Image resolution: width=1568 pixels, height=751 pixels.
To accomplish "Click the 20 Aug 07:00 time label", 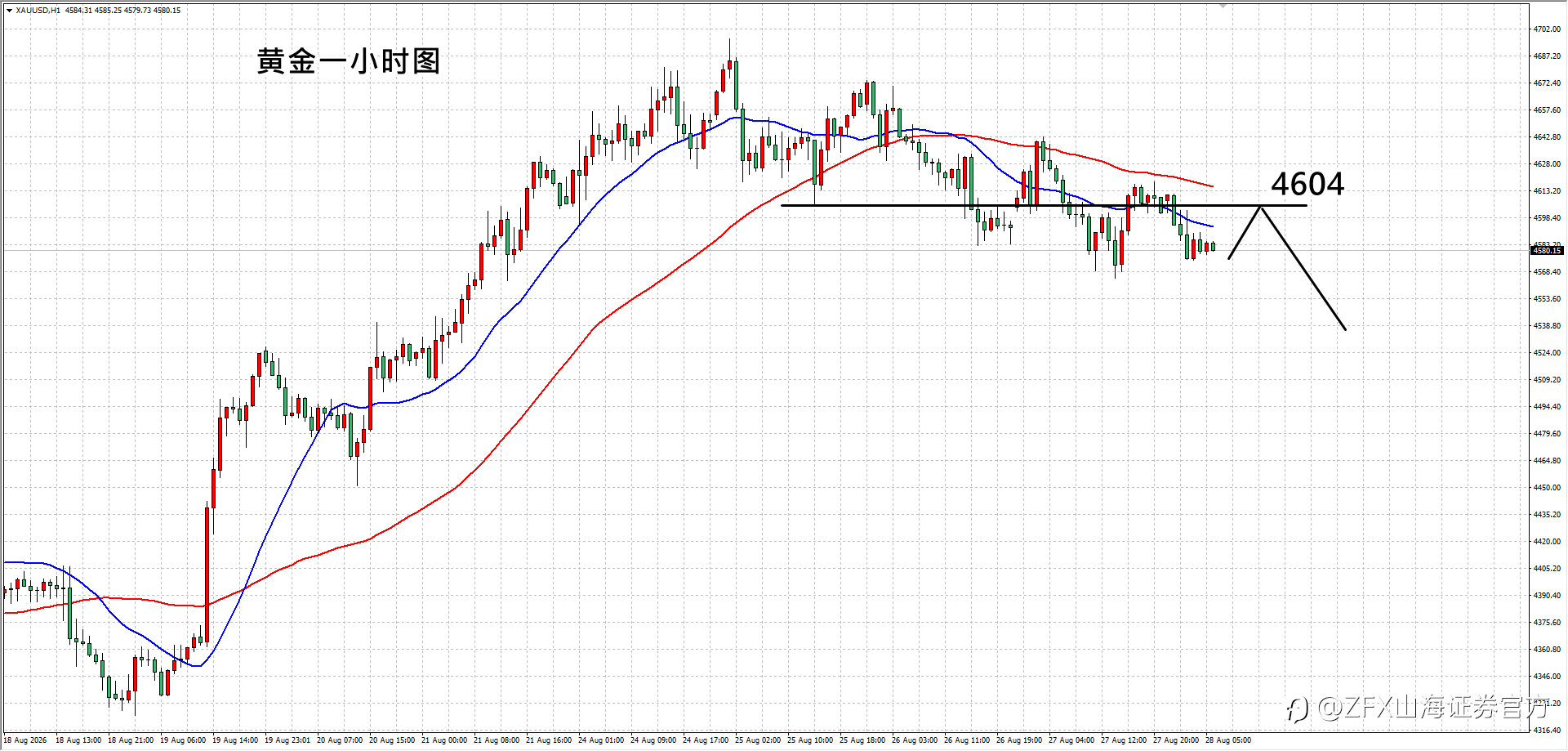I will click(x=340, y=740).
